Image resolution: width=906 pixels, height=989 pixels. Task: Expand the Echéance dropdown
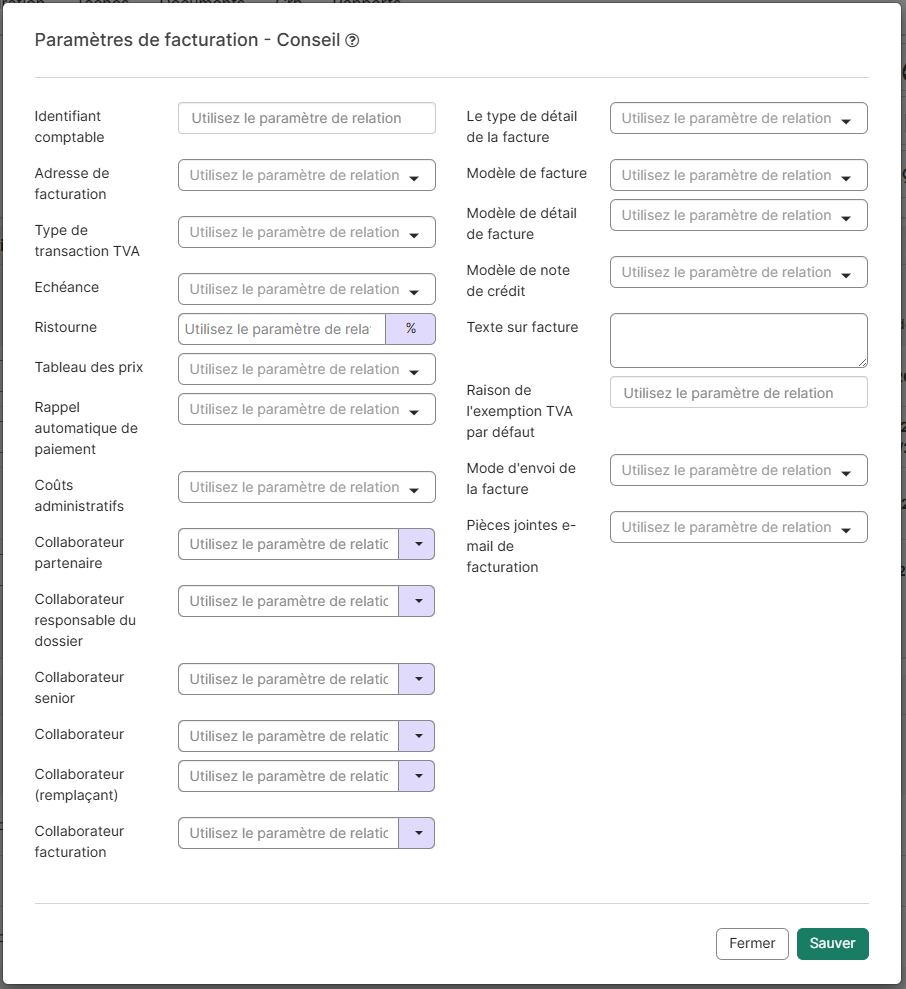click(306, 289)
